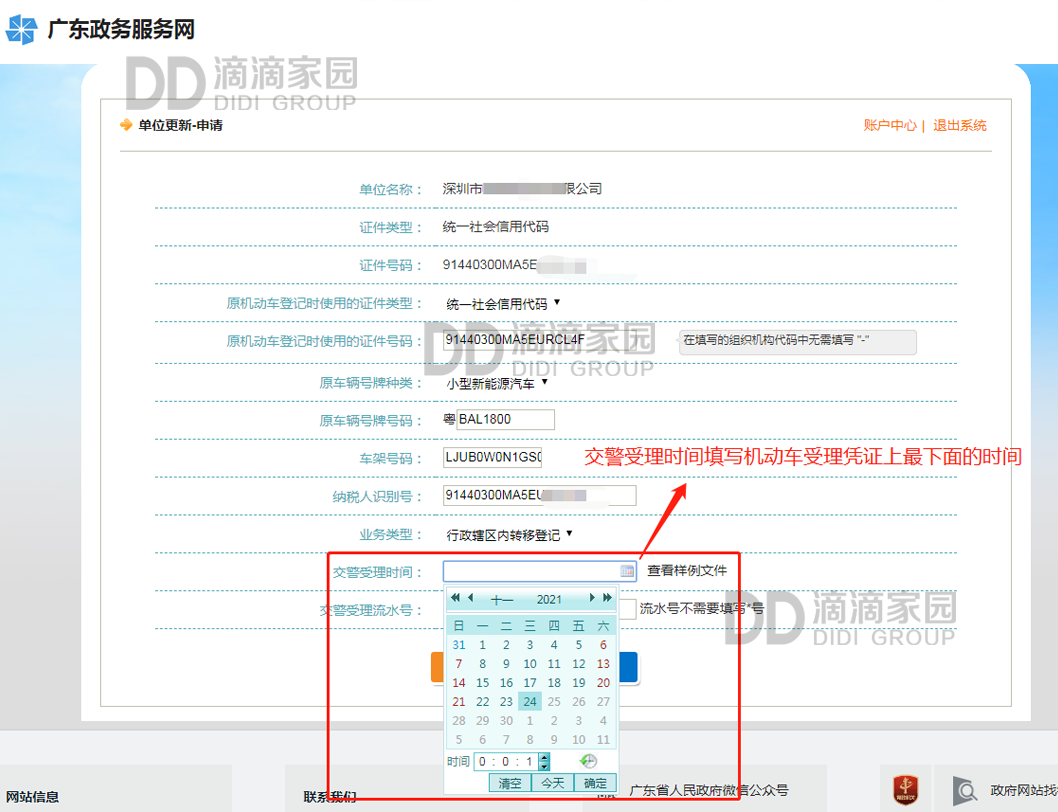Click the 广东政务服务网 snowflake logo
The image size is (1058, 812).
21,30
